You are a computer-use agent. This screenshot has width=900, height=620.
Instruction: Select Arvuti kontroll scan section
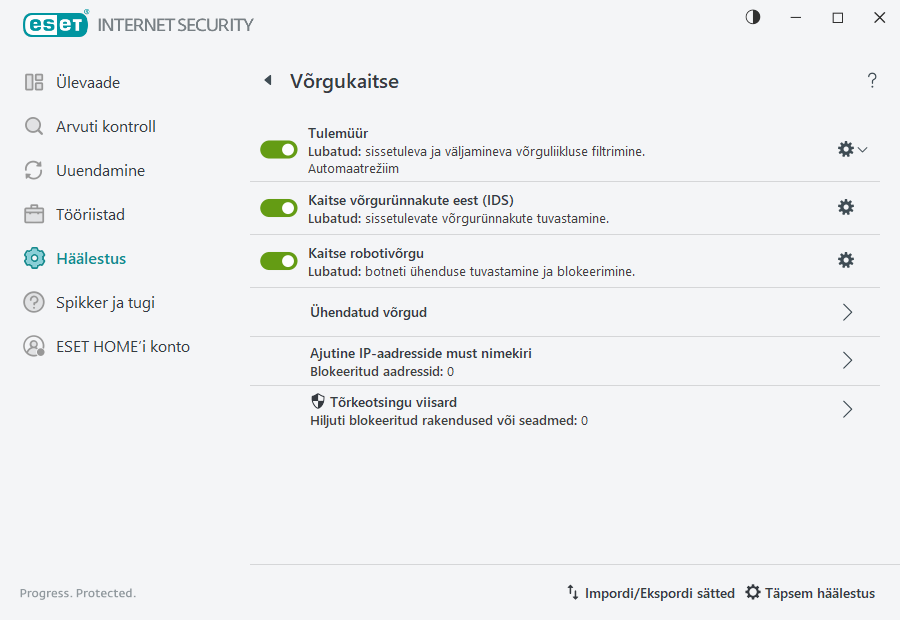[100, 126]
